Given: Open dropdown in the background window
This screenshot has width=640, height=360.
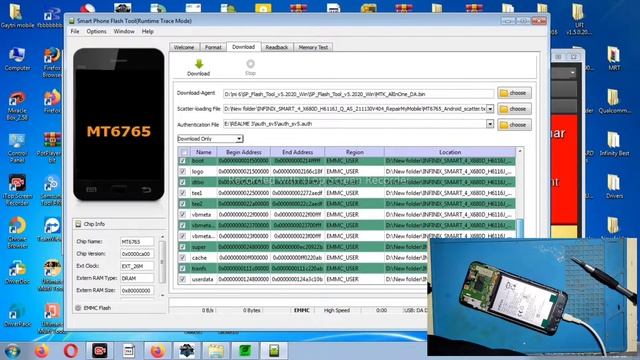Looking at the screenshot, I should click(573, 73).
